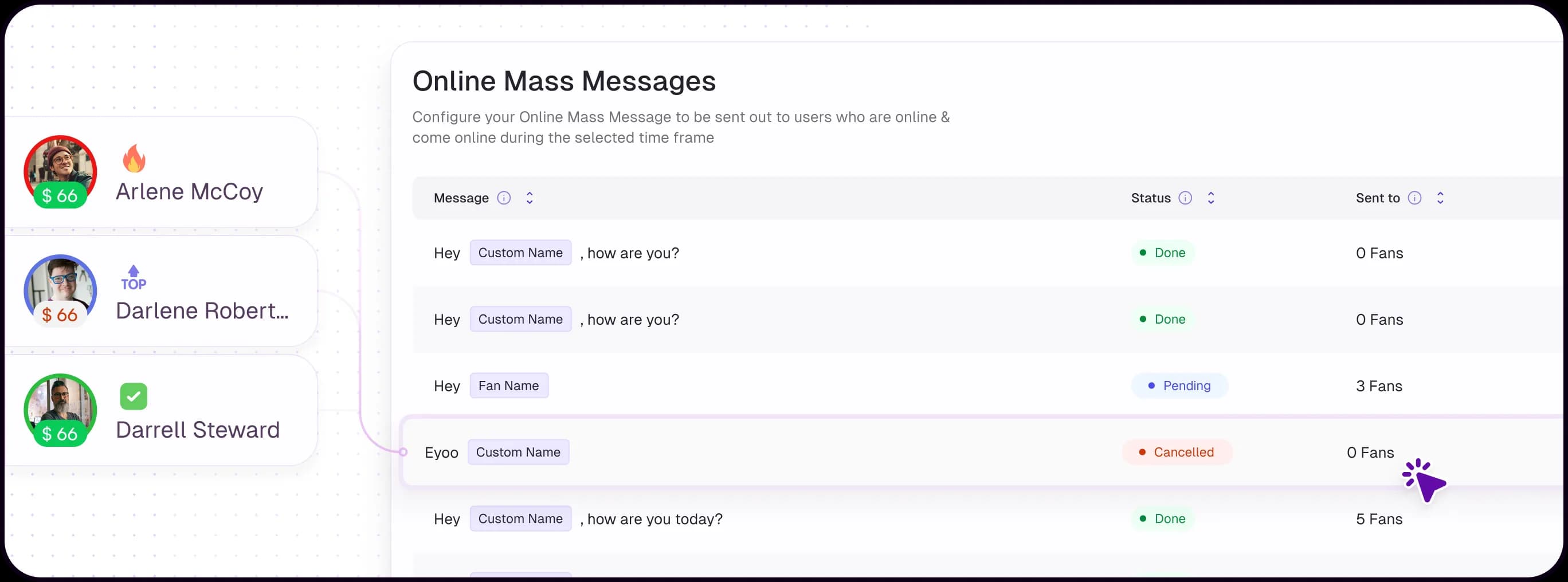Select the Darlene Robert… name

point(202,311)
